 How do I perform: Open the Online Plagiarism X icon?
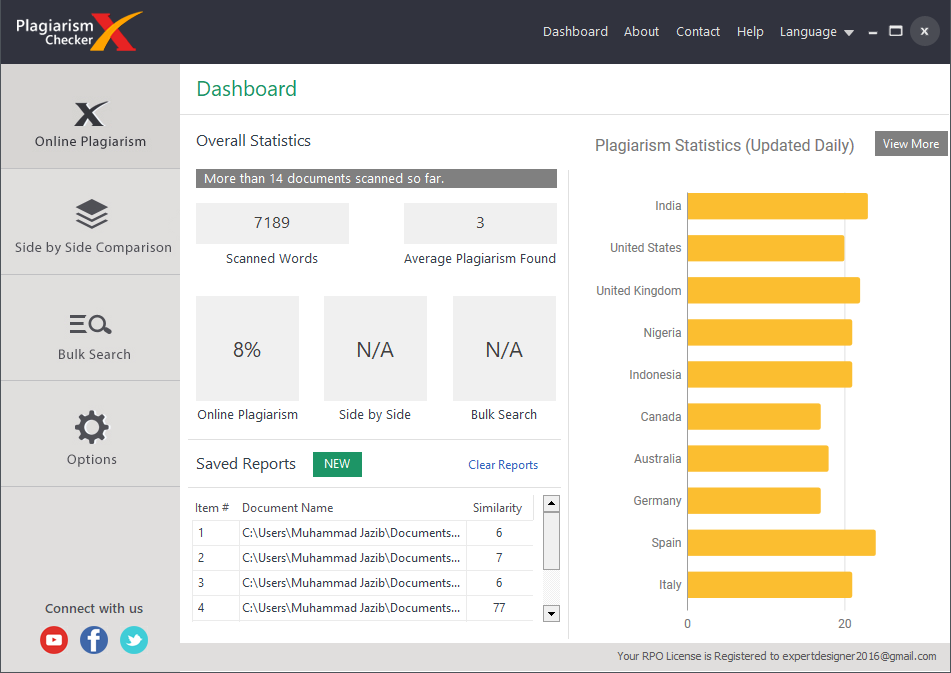tap(91, 114)
